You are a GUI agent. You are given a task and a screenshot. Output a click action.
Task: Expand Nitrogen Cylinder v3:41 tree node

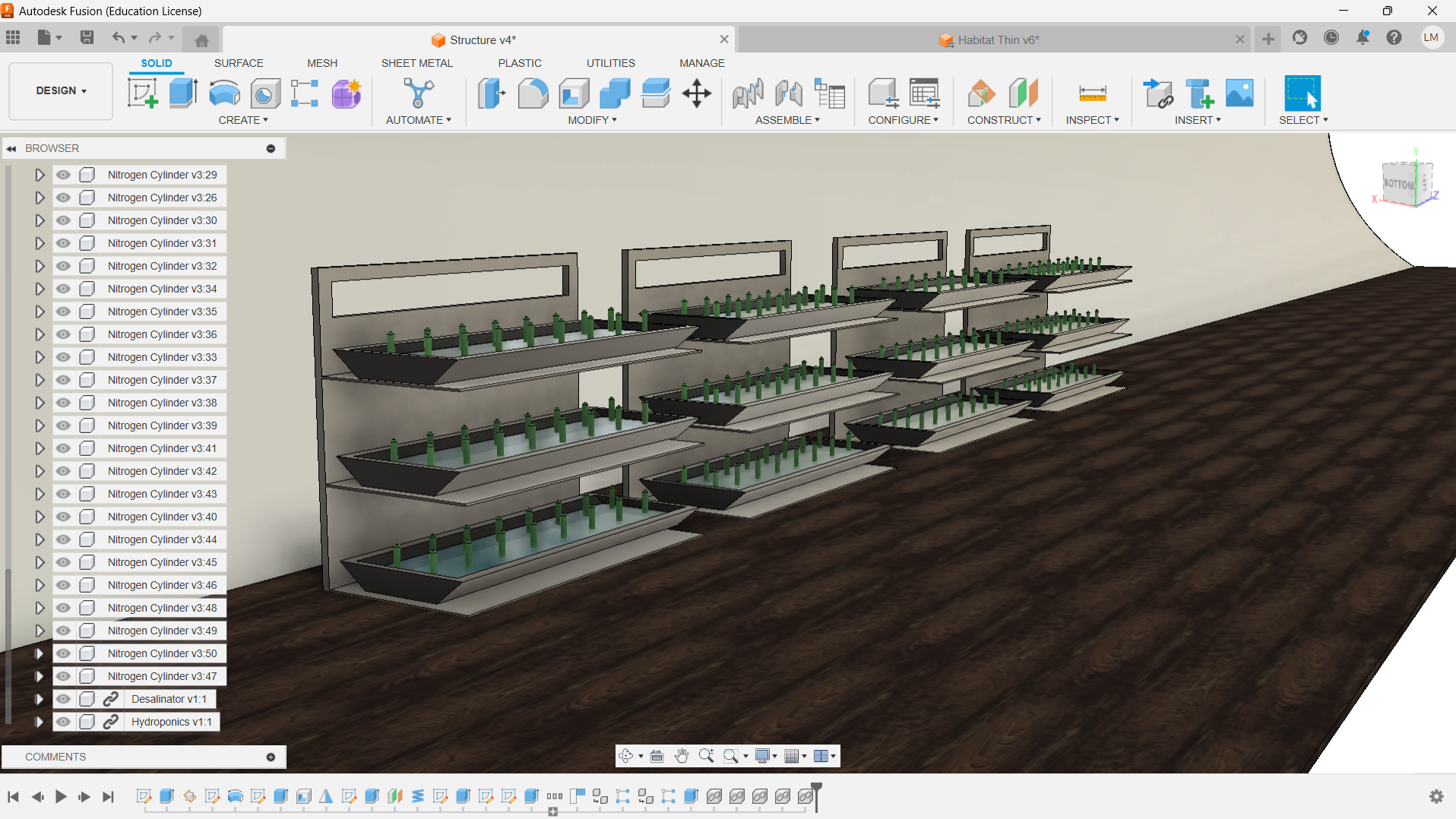40,448
